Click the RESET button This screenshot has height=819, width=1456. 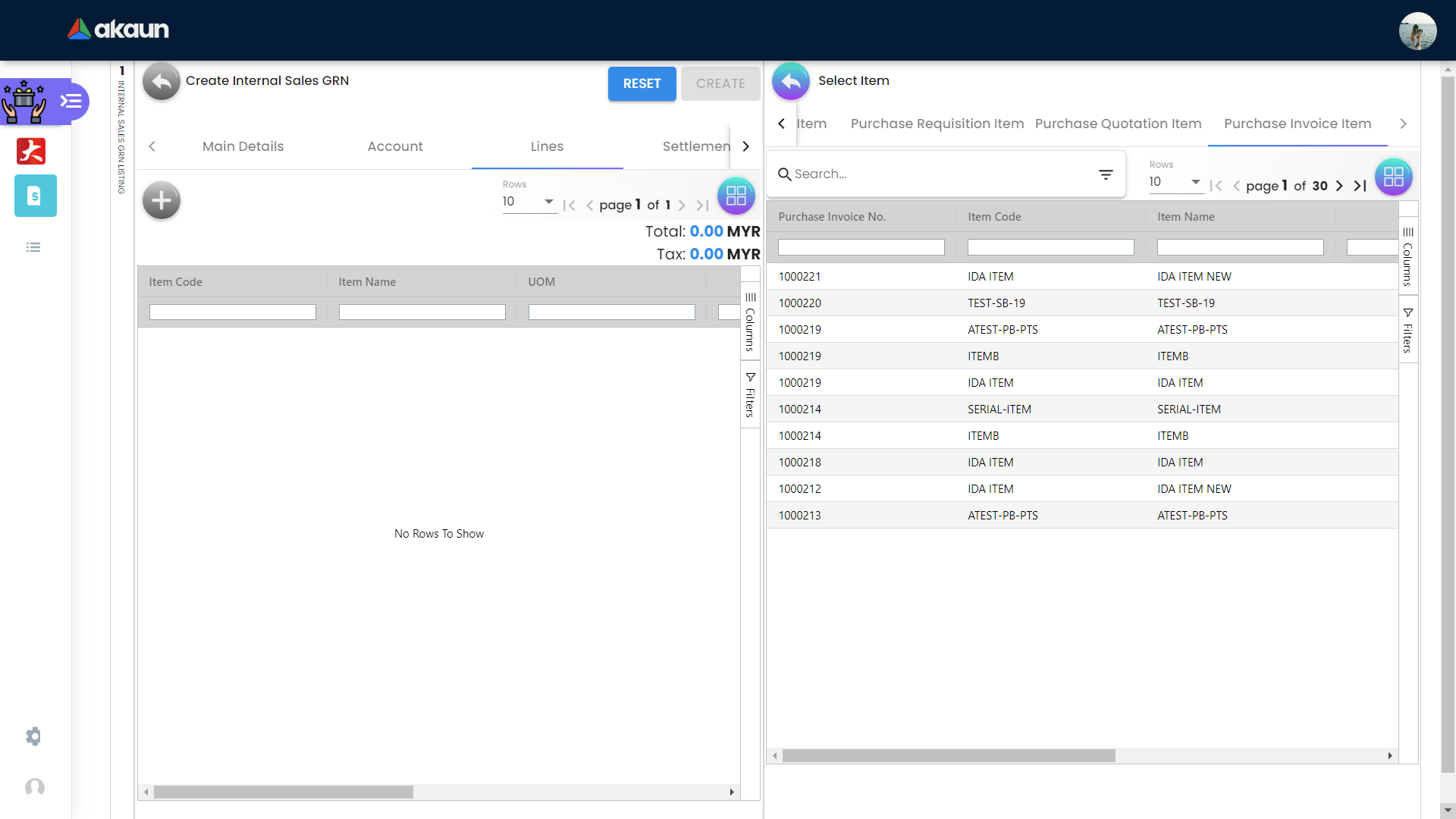pyautogui.click(x=642, y=83)
